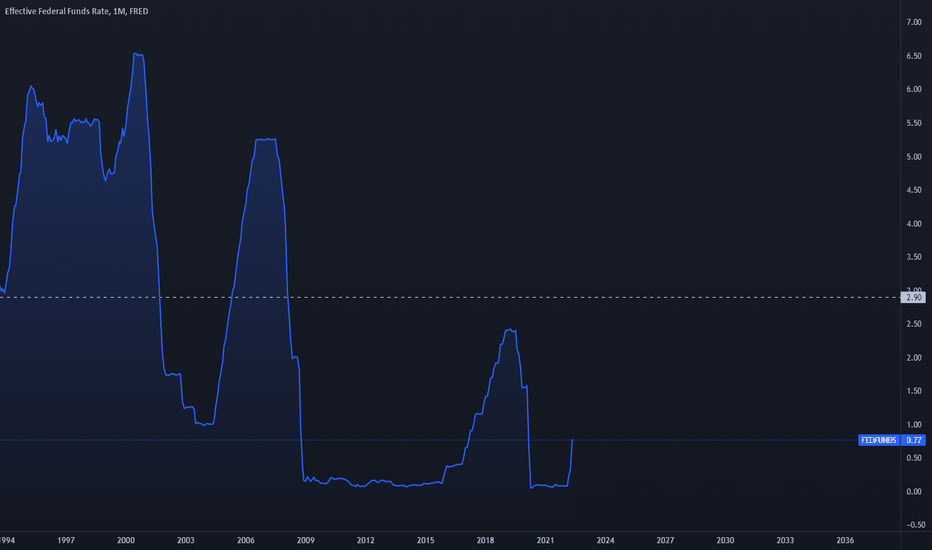
Task: Select the 2024 time axis label
Action: click(605, 540)
